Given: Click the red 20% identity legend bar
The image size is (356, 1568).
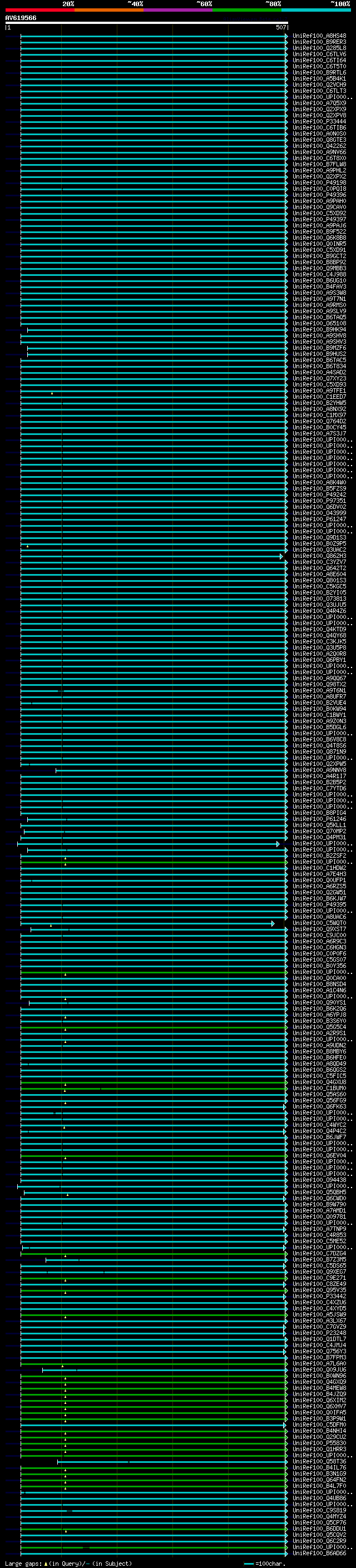Looking at the screenshot, I should [x=39, y=10].
